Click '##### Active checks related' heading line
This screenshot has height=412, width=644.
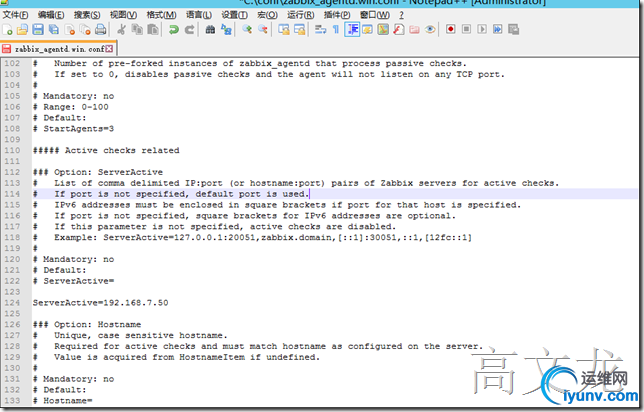pyautogui.click(x=106, y=150)
